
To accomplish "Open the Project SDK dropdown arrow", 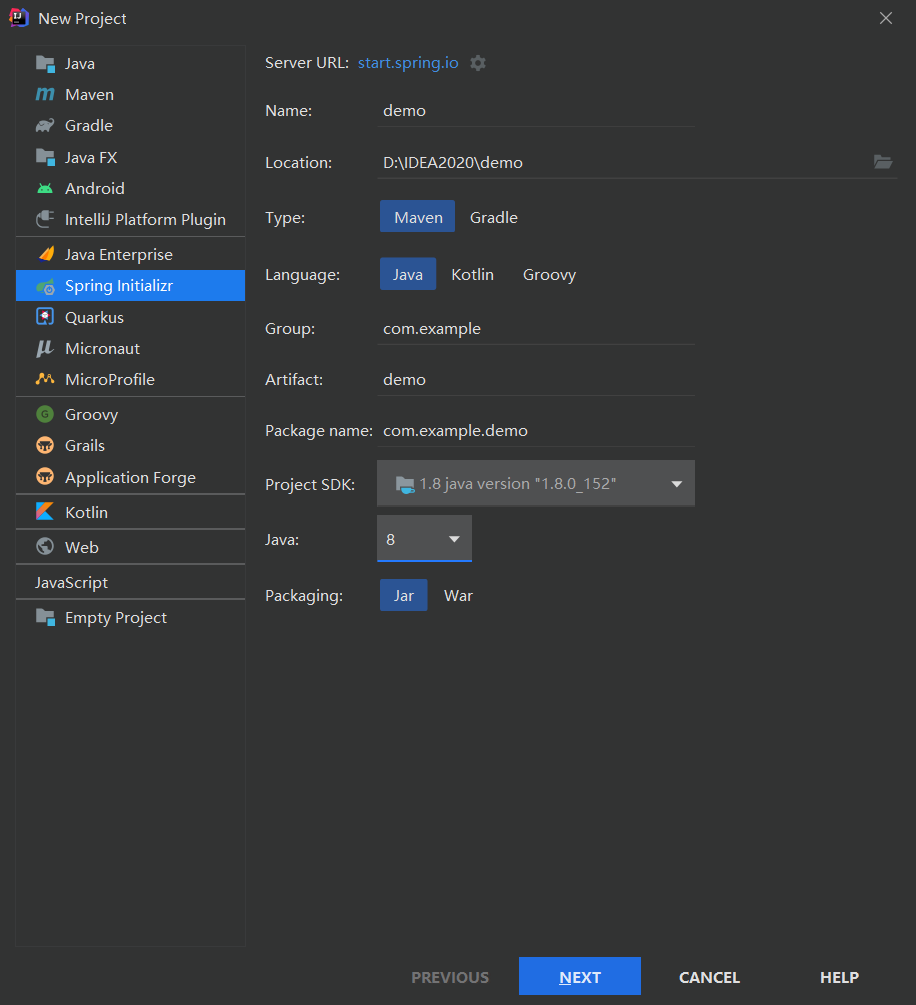I will click(x=676, y=484).
